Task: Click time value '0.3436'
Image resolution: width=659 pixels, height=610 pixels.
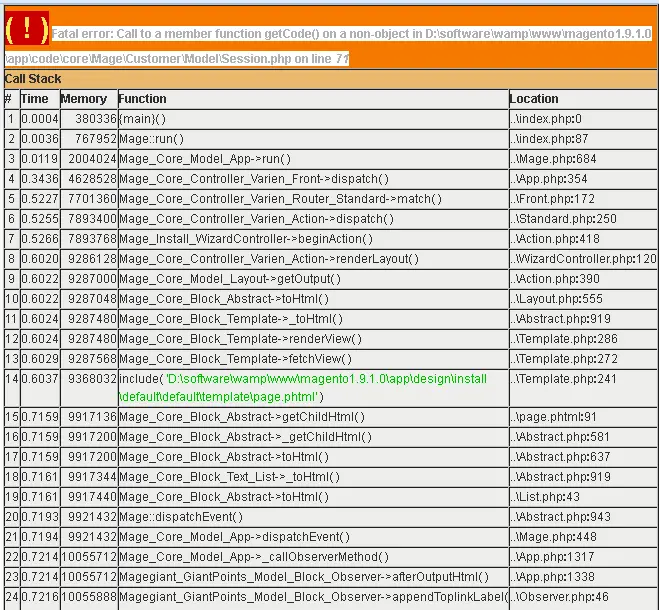Action: [x=40, y=179]
